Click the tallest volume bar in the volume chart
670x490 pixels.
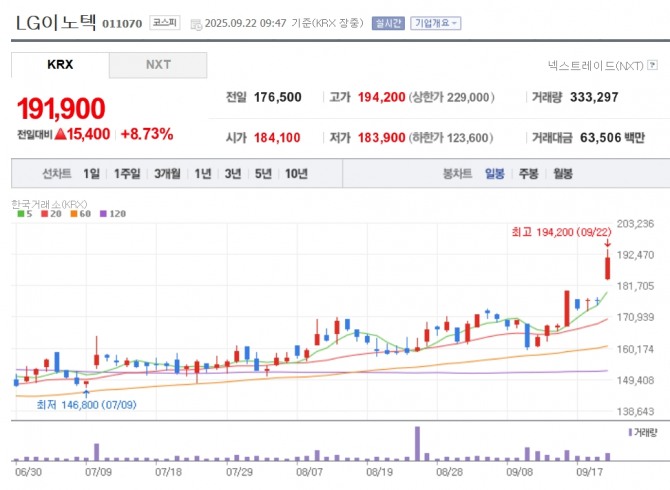coord(417,444)
